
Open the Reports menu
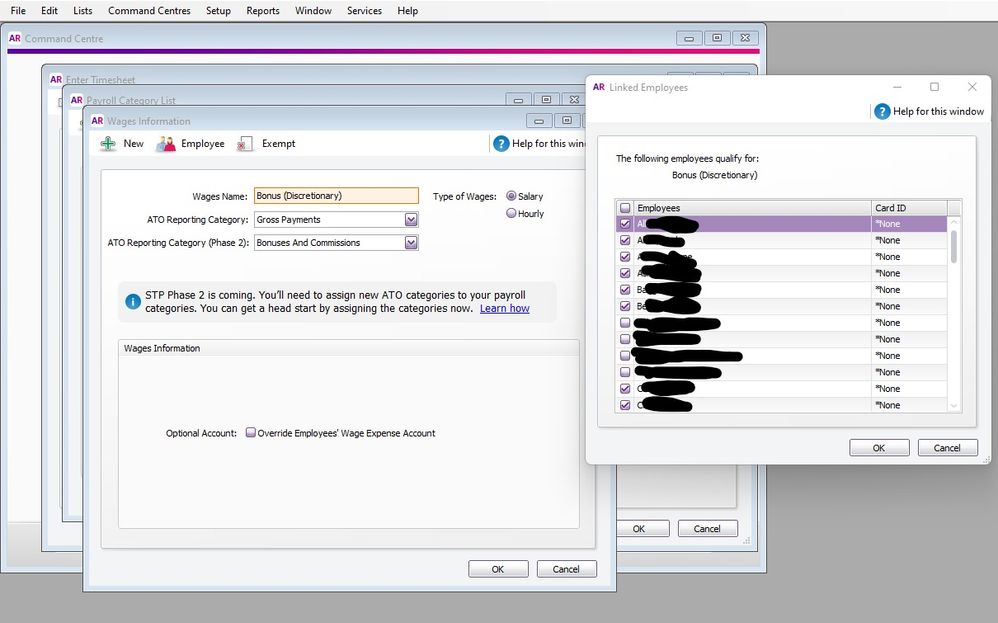click(263, 11)
